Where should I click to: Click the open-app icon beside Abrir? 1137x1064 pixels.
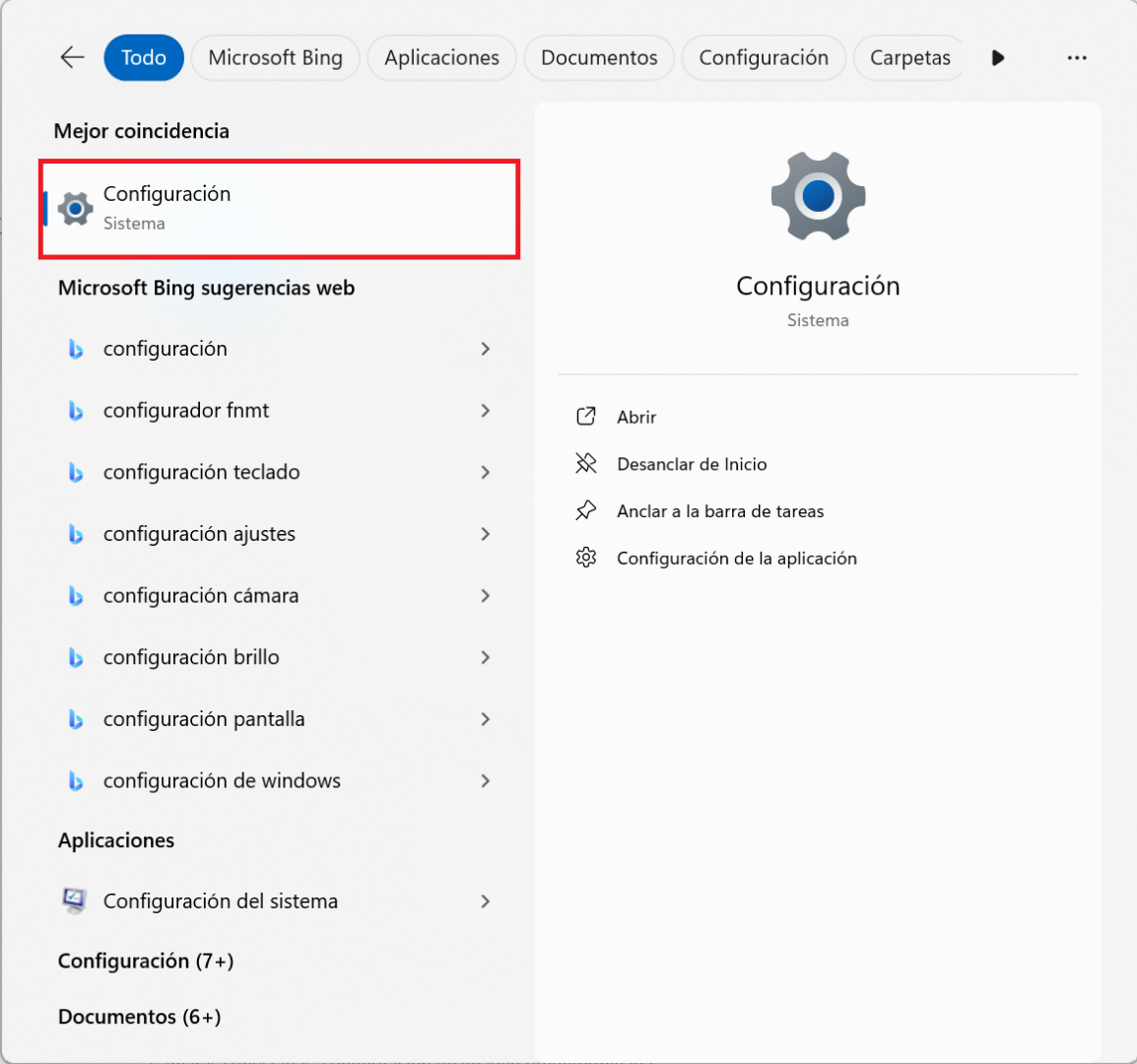point(586,416)
